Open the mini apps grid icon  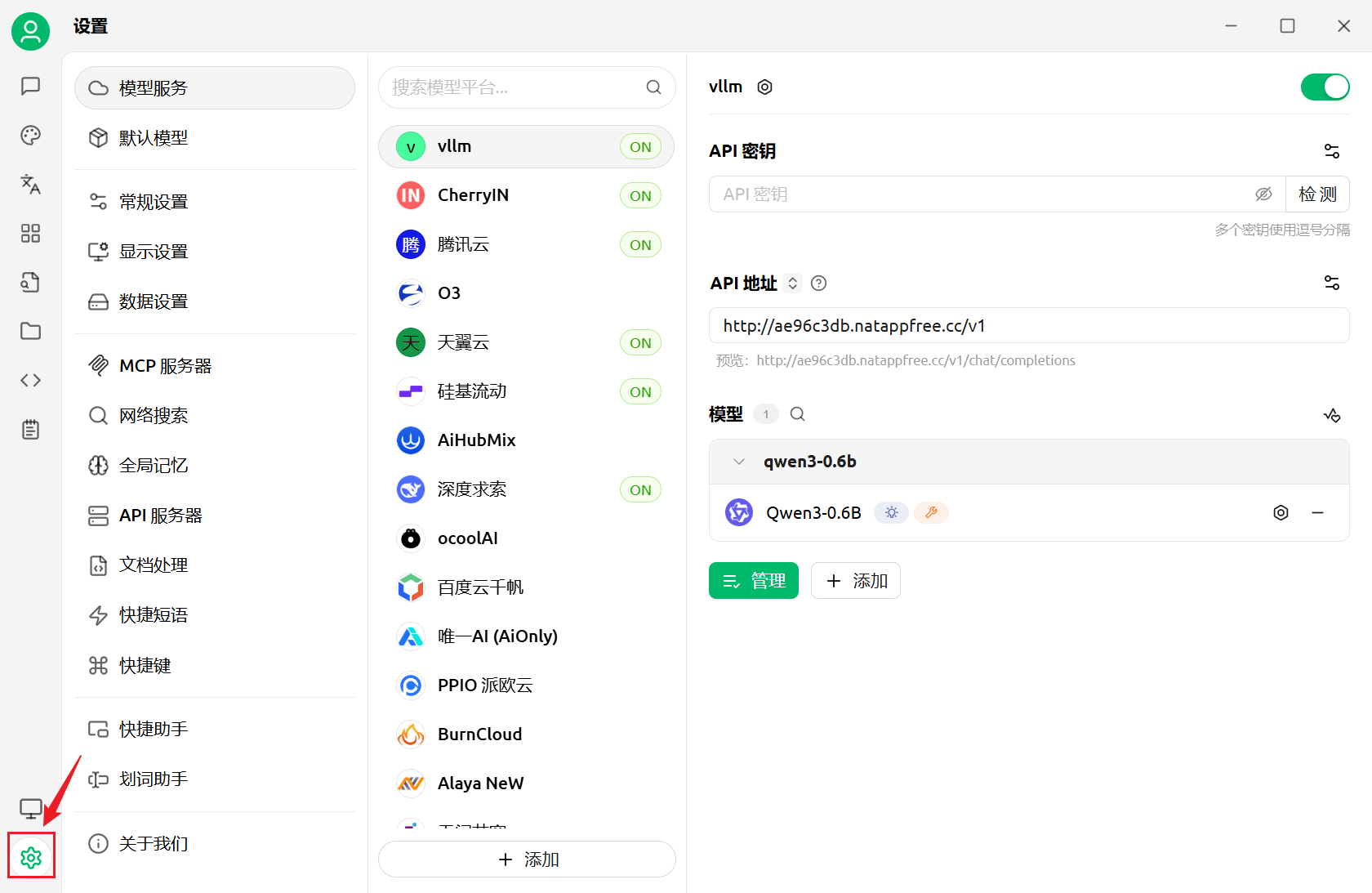click(30, 234)
